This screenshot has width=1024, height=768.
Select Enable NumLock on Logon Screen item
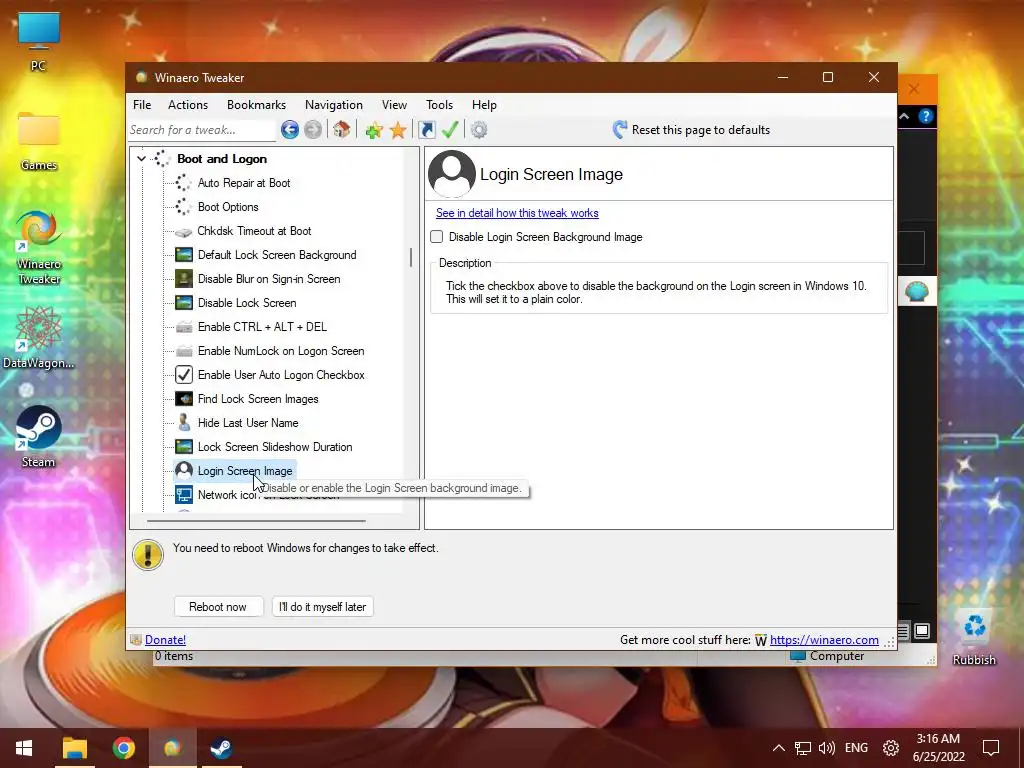click(x=281, y=351)
